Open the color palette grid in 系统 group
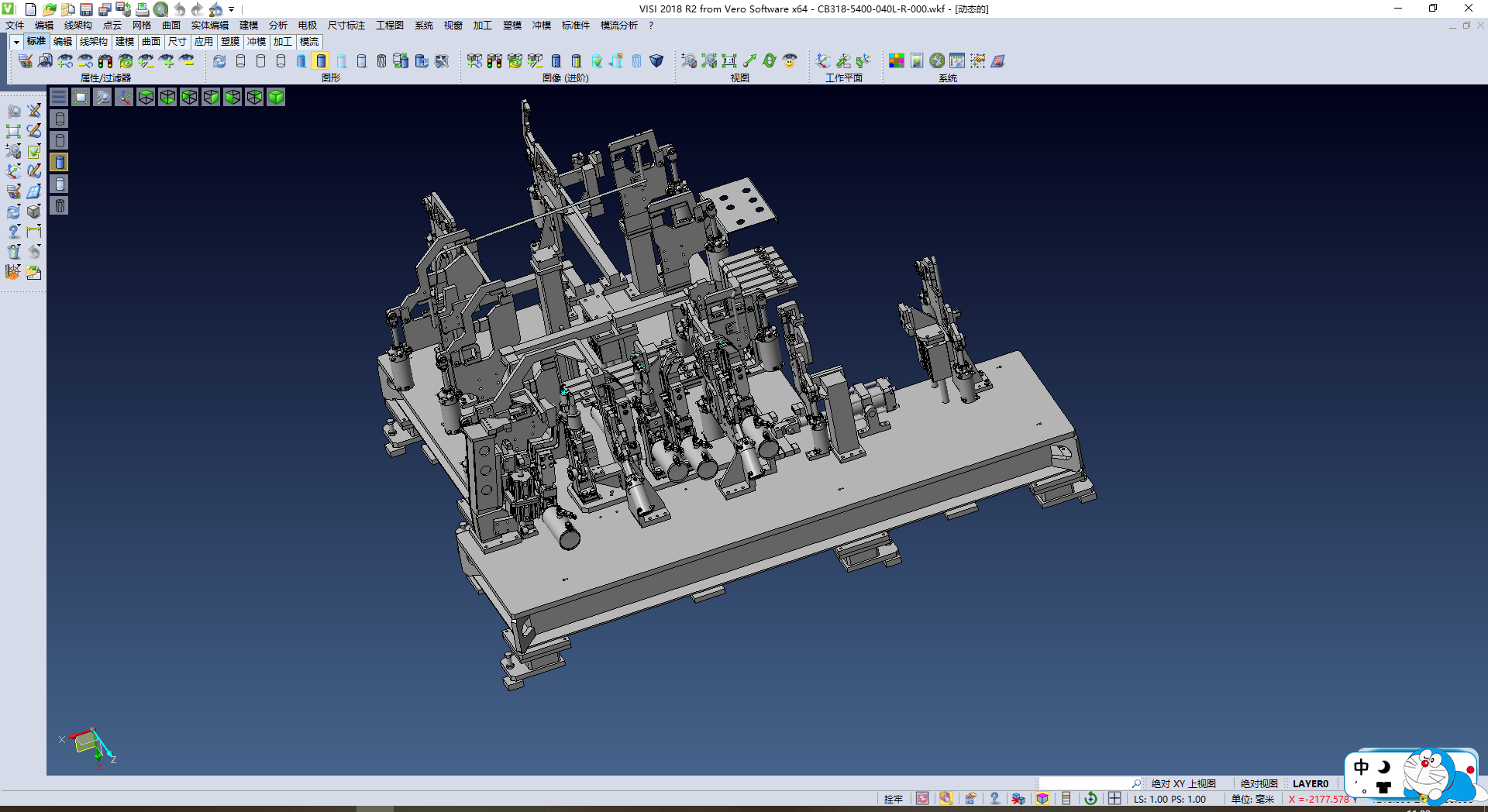The width and height of the screenshot is (1488, 812). 897,60
